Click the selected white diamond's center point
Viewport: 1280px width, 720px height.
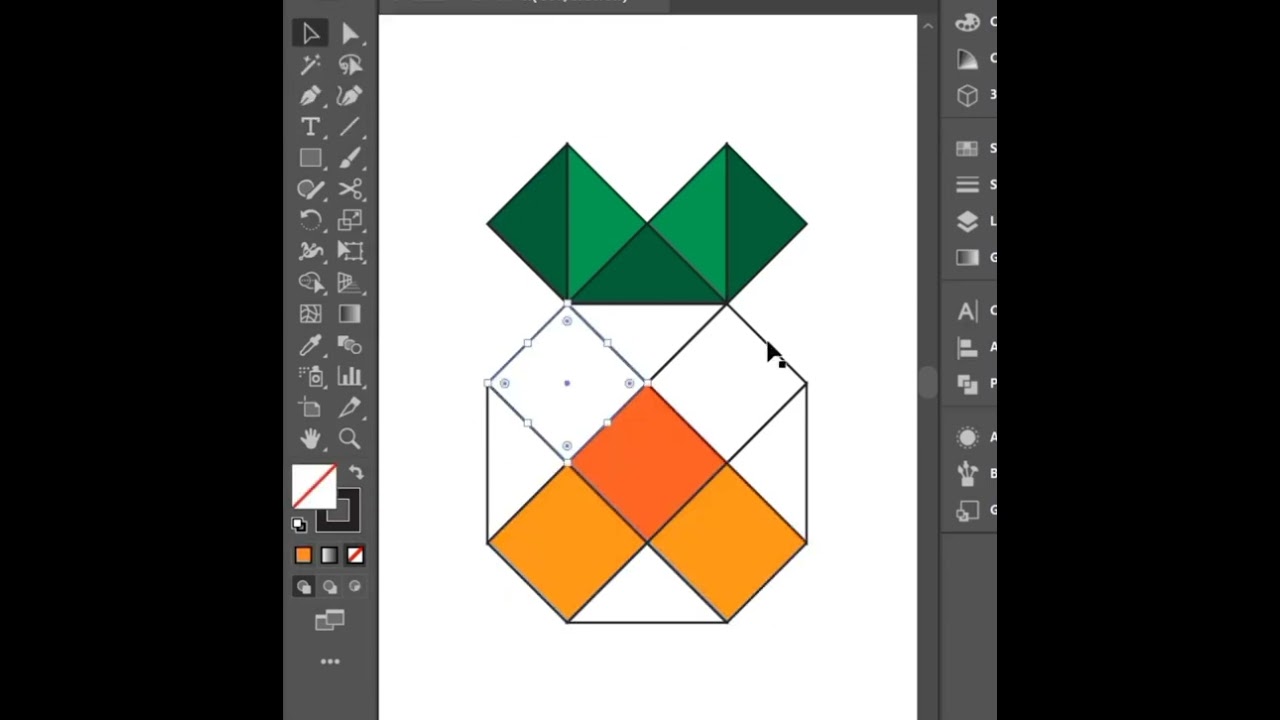(x=567, y=383)
